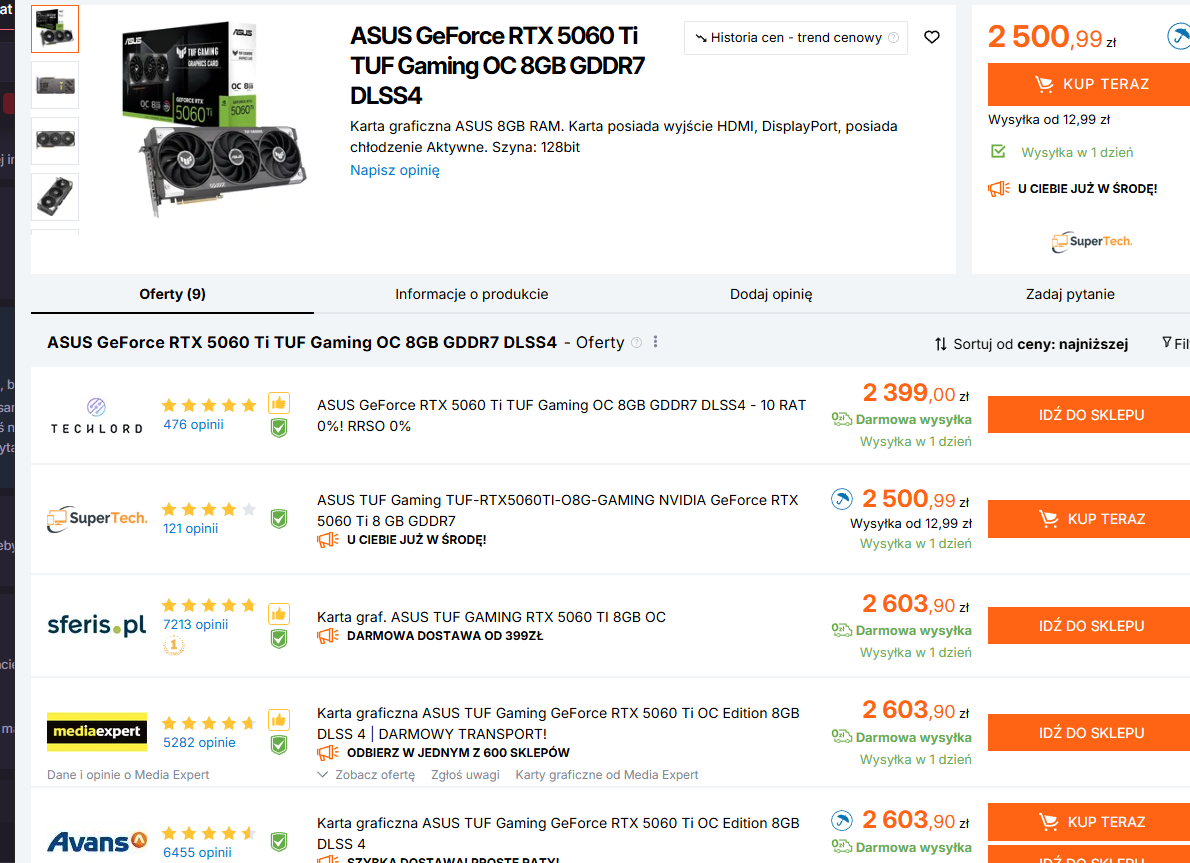Click the Techlord thumbs-up recommendation badge
1190x863 pixels.
point(278,403)
